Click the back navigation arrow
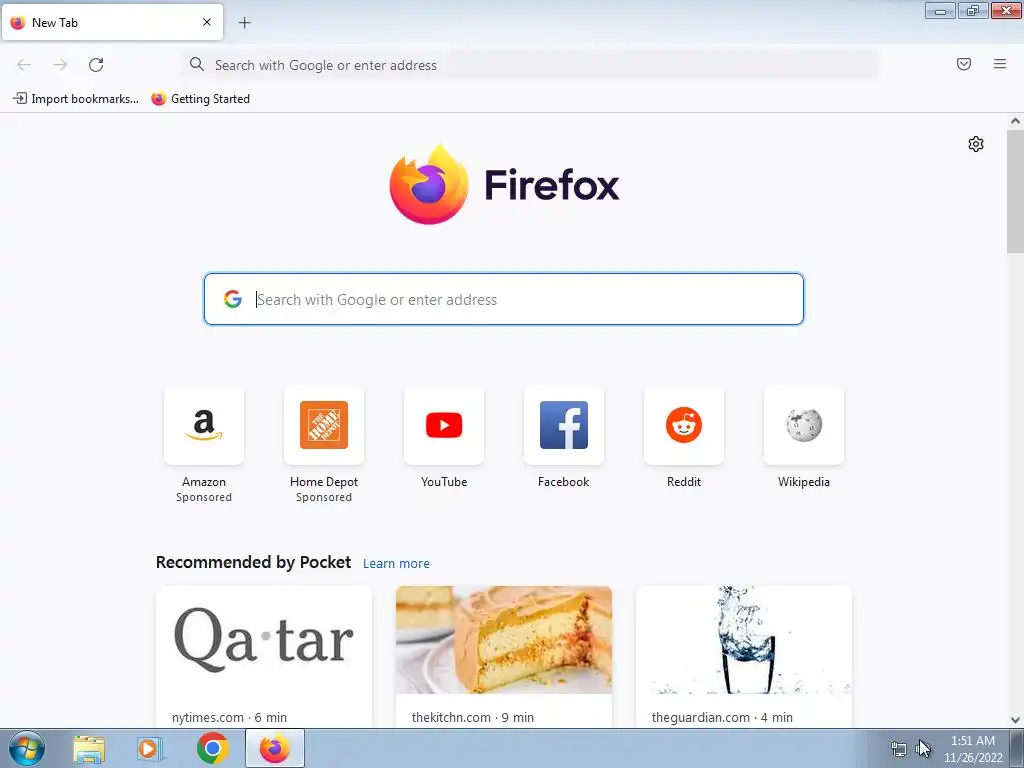 [24, 65]
